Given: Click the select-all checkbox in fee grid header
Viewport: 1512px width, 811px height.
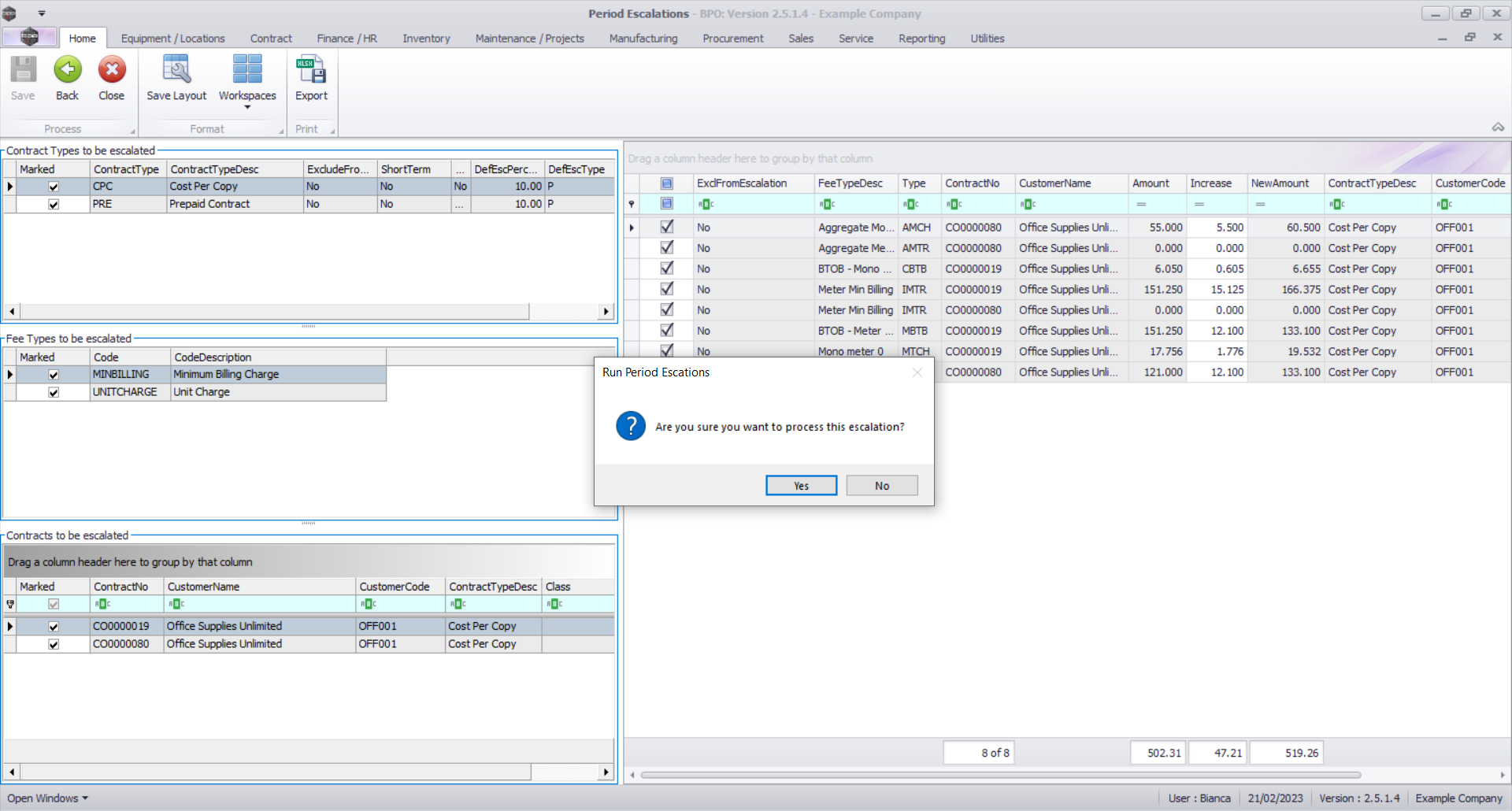Looking at the screenshot, I should pyautogui.click(x=667, y=183).
